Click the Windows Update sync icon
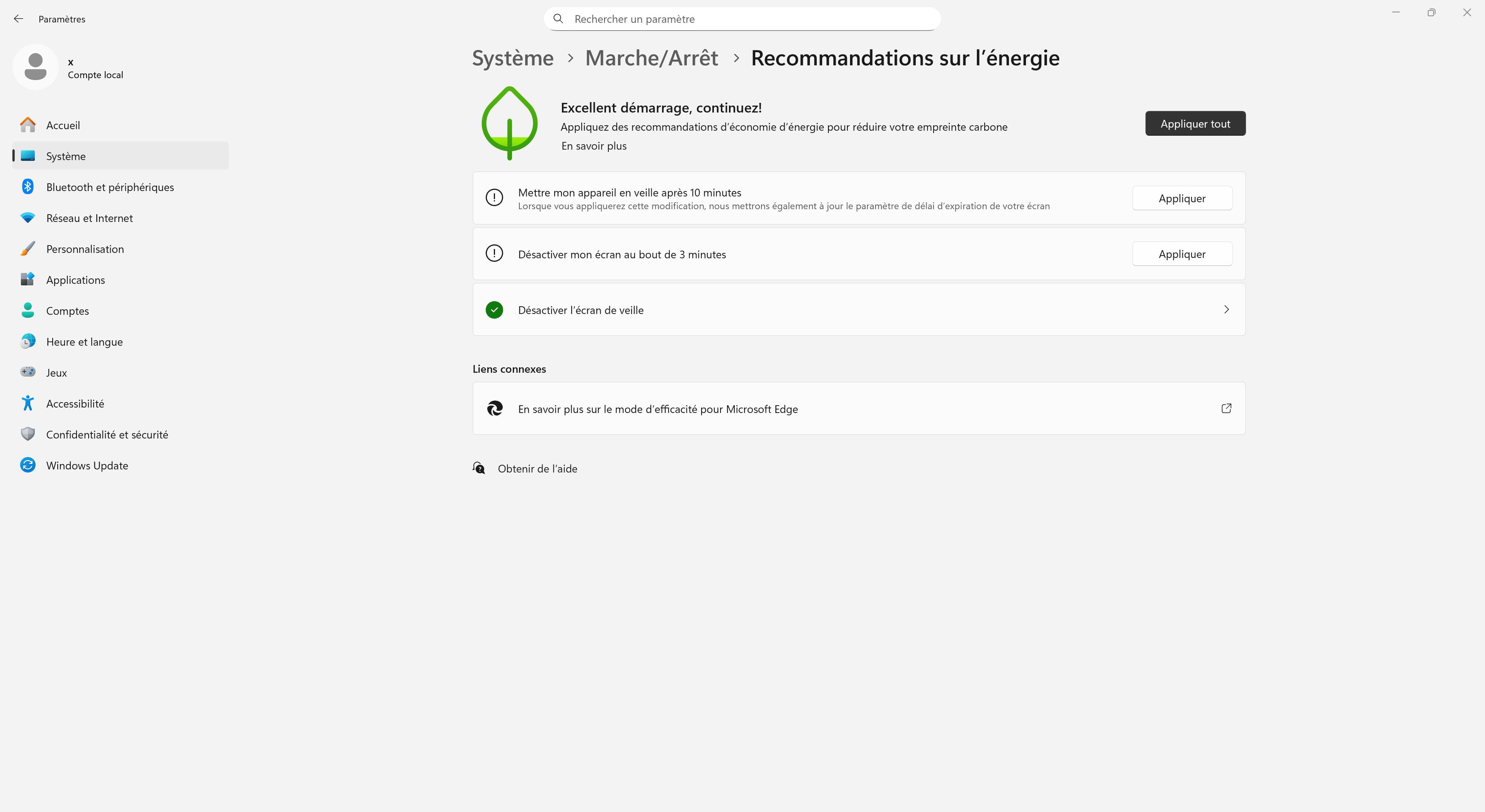Viewport: 1485px width, 812px height. 28,465
